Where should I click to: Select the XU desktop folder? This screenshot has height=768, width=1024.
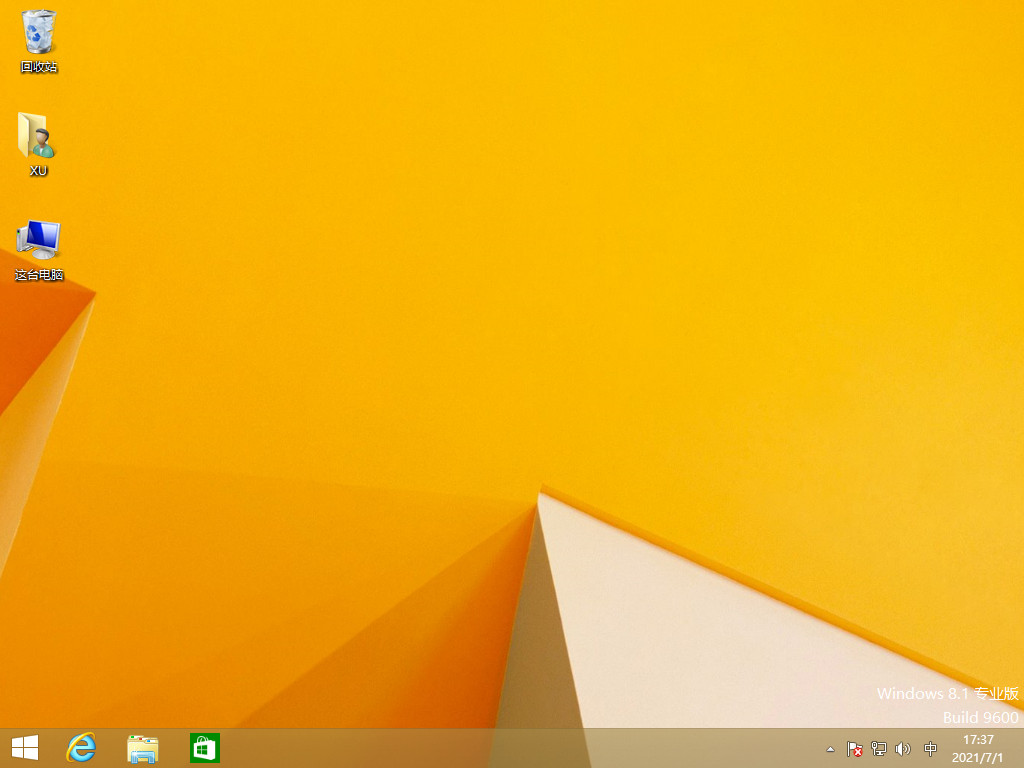38,138
